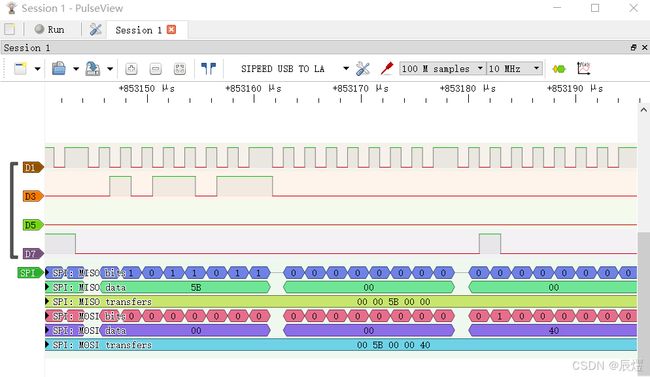This screenshot has width=650, height=377.
Task: Click the save session icon
Action: pyautogui.click(x=92, y=68)
